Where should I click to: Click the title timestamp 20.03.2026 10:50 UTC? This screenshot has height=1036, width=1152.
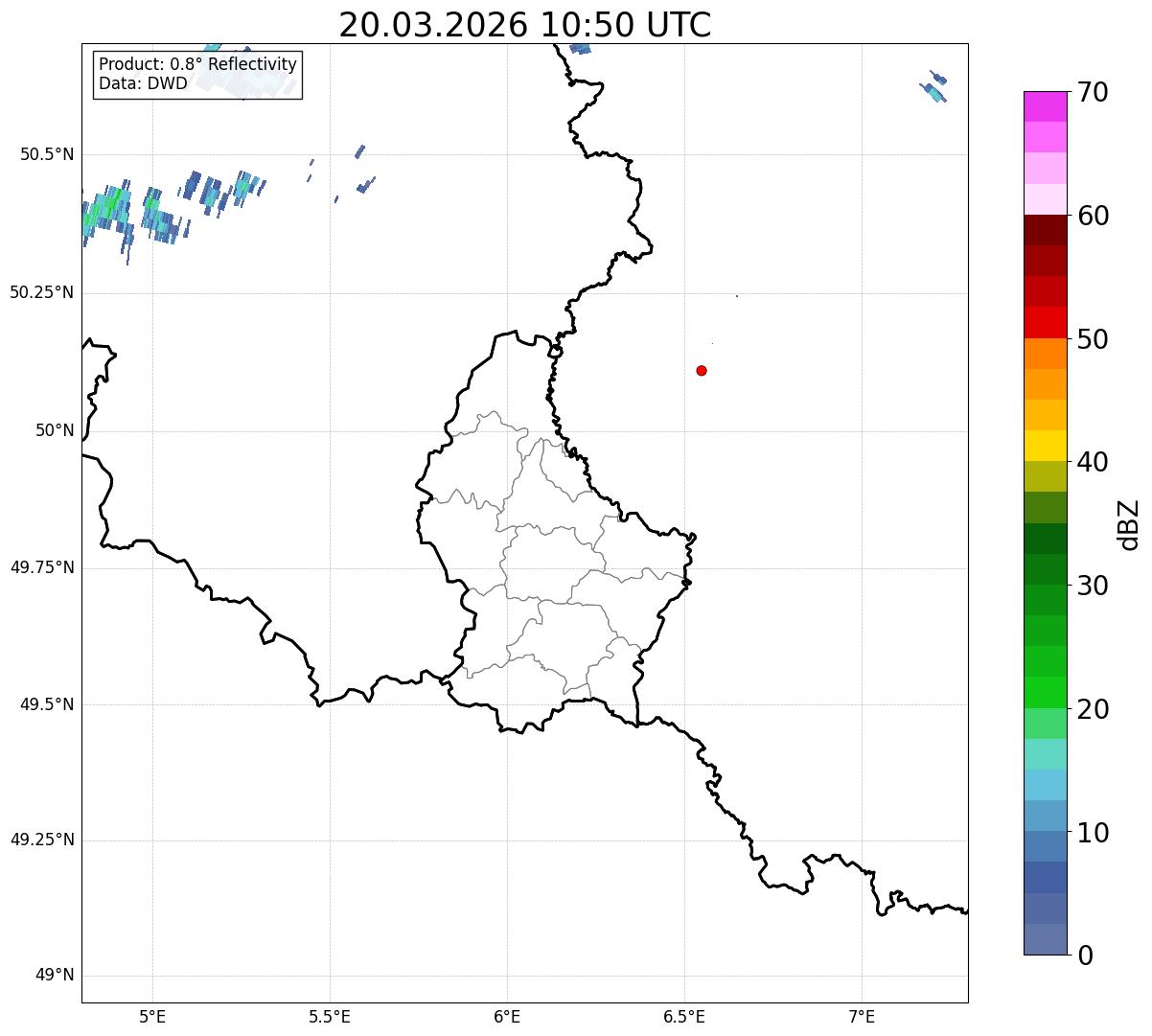coord(524,25)
